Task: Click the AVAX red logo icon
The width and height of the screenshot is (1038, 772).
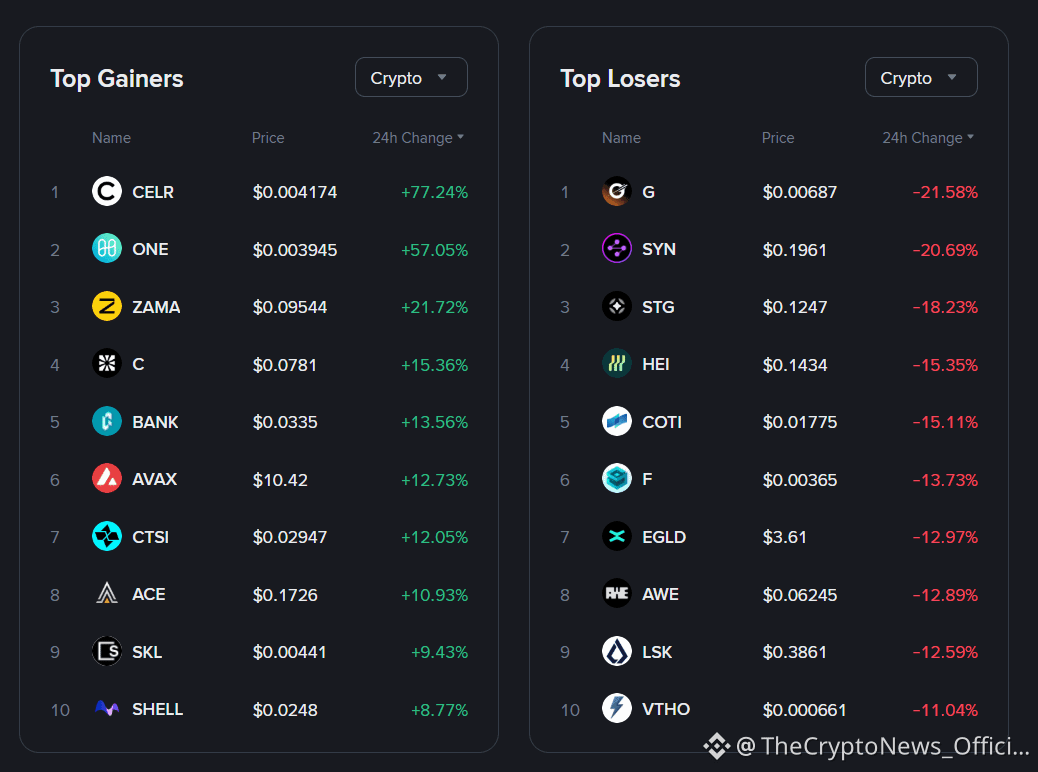Action: [107, 479]
